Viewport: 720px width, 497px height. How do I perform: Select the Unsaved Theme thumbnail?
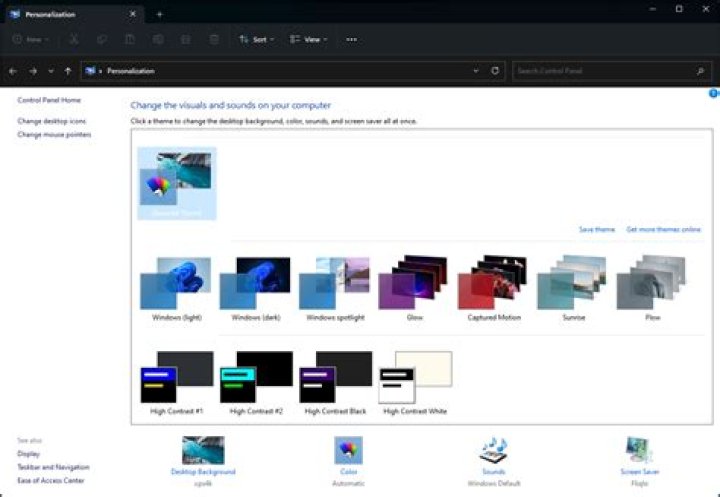[177, 183]
